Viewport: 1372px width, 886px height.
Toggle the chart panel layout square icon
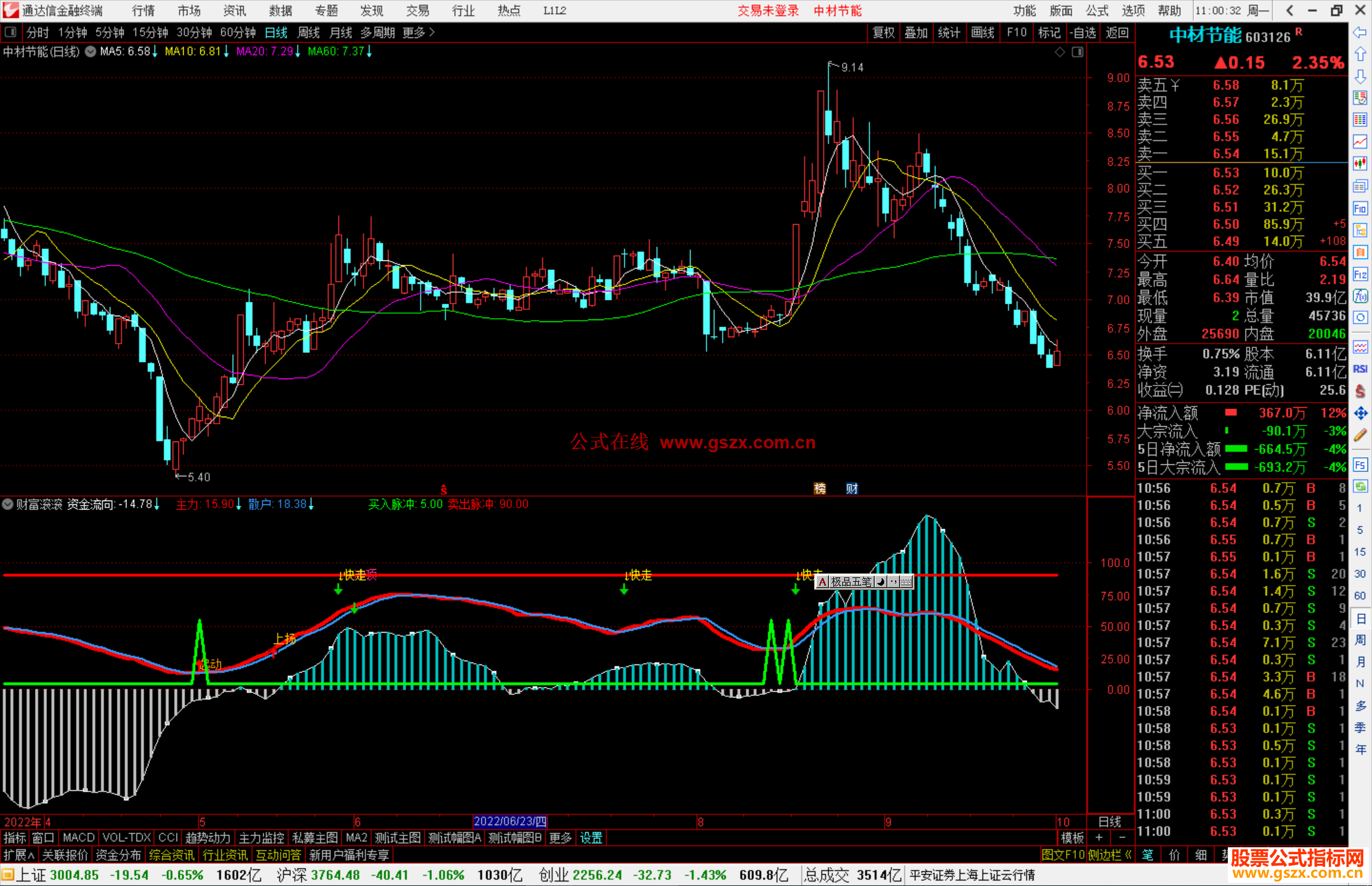pyautogui.click(x=1077, y=52)
